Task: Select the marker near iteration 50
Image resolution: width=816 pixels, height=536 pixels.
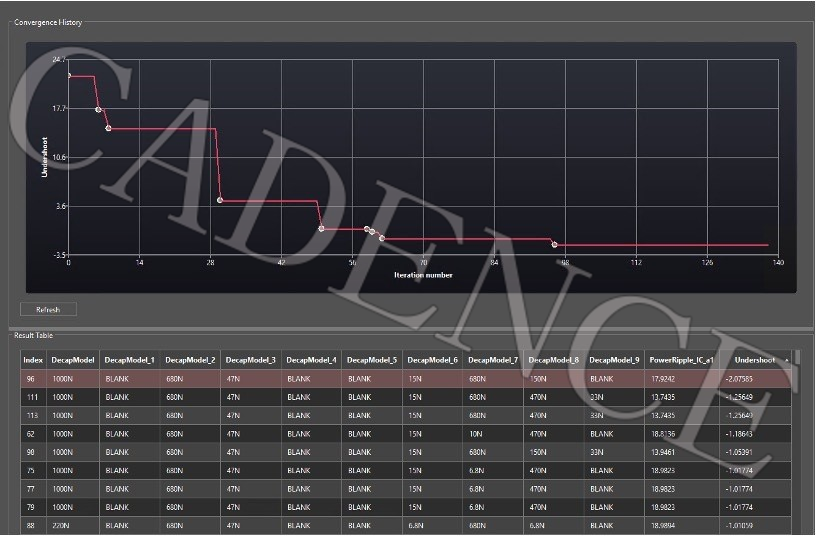Action: tap(322, 228)
